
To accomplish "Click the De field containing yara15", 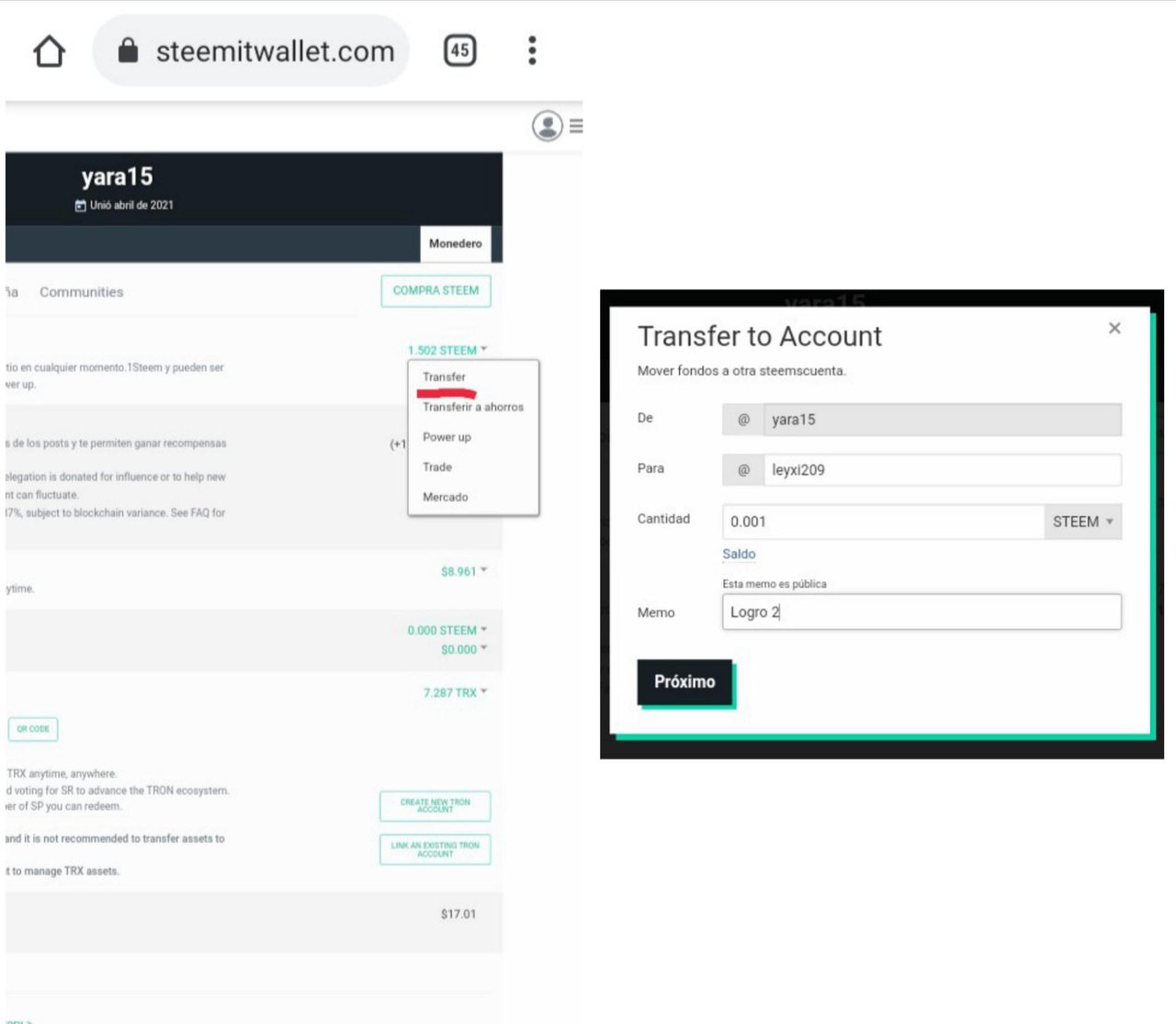I will (942, 420).
